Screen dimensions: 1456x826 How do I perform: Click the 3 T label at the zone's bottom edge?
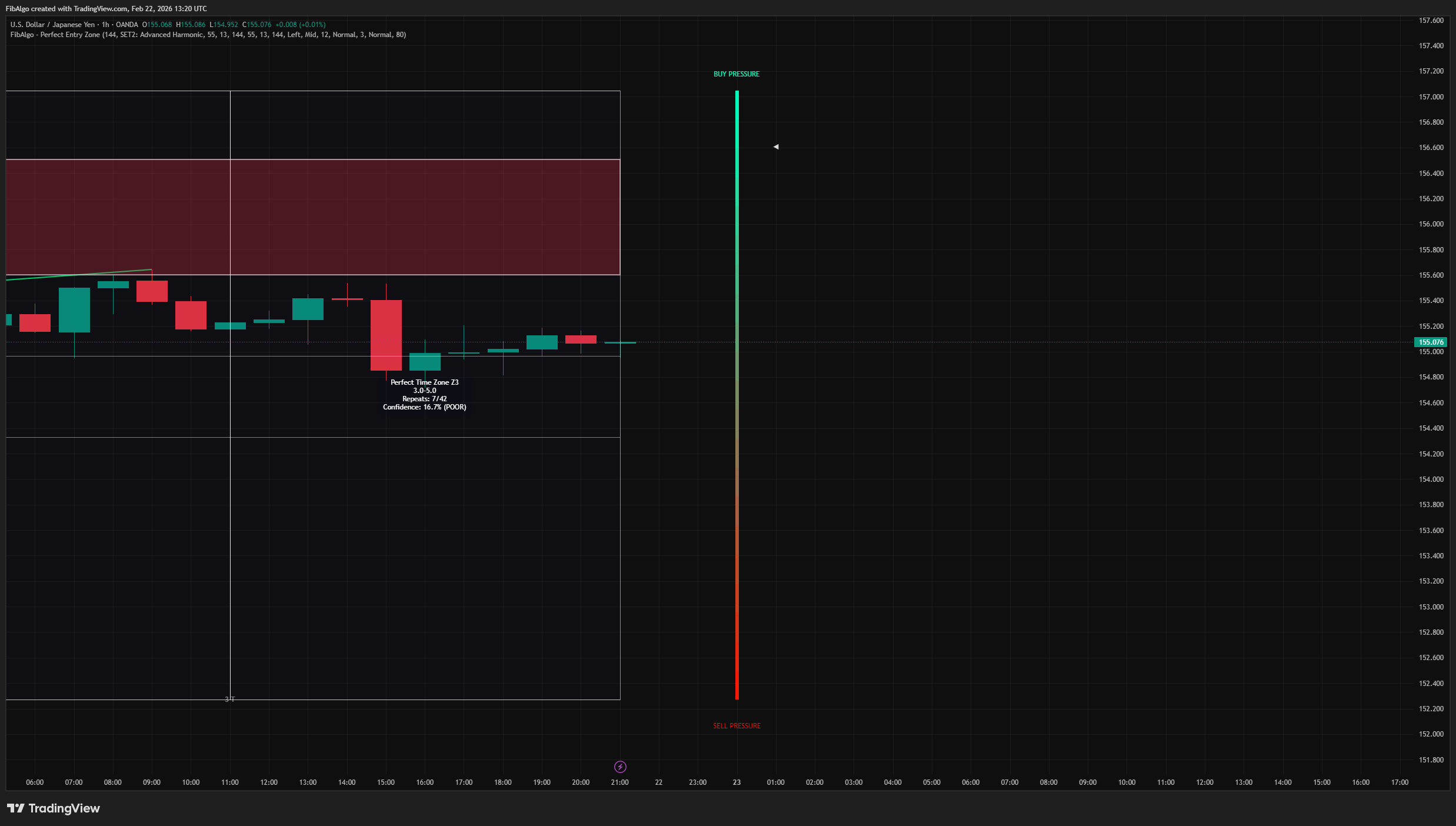[229, 699]
